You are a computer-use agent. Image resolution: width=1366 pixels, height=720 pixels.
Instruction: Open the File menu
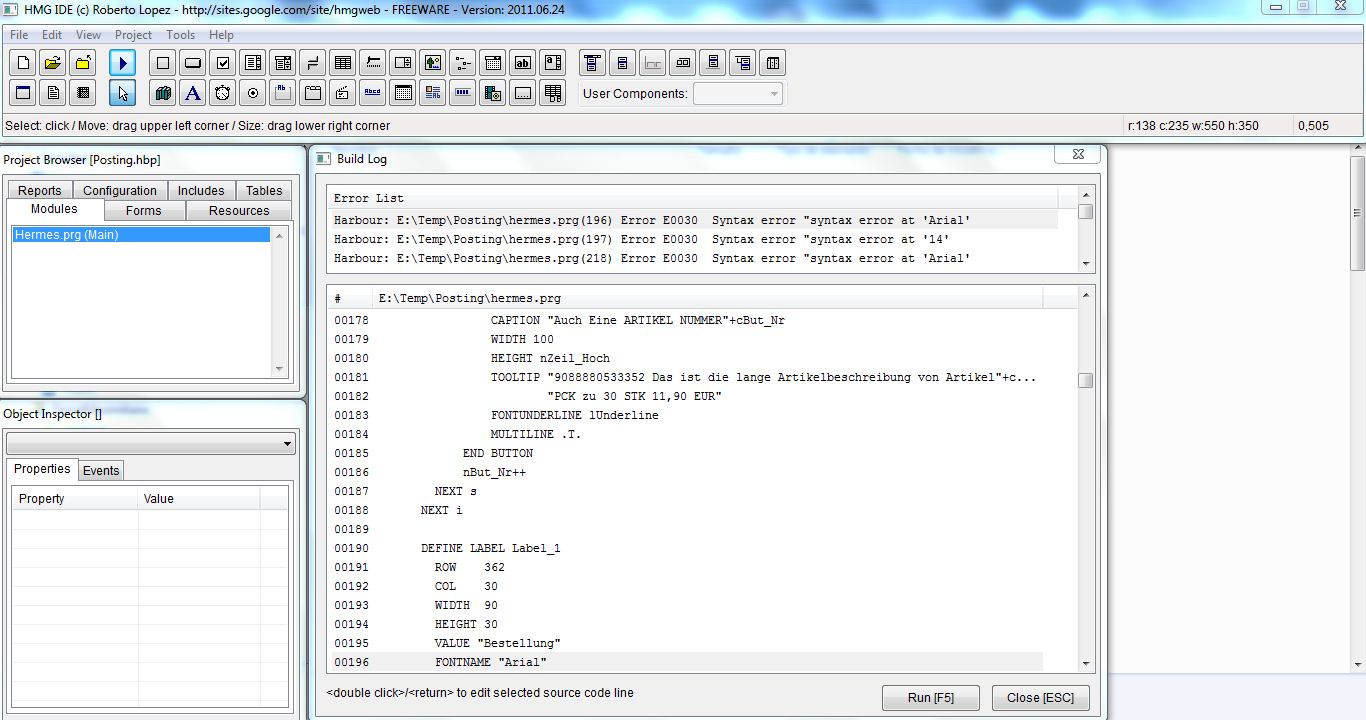pos(19,35)
